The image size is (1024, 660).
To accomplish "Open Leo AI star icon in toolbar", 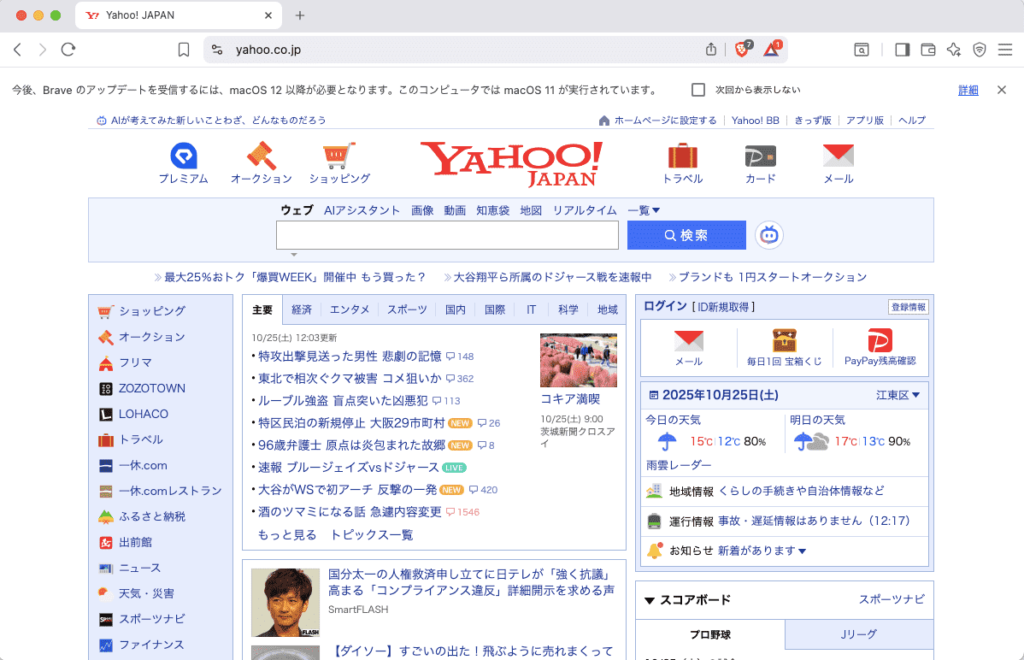I will 953,50.
